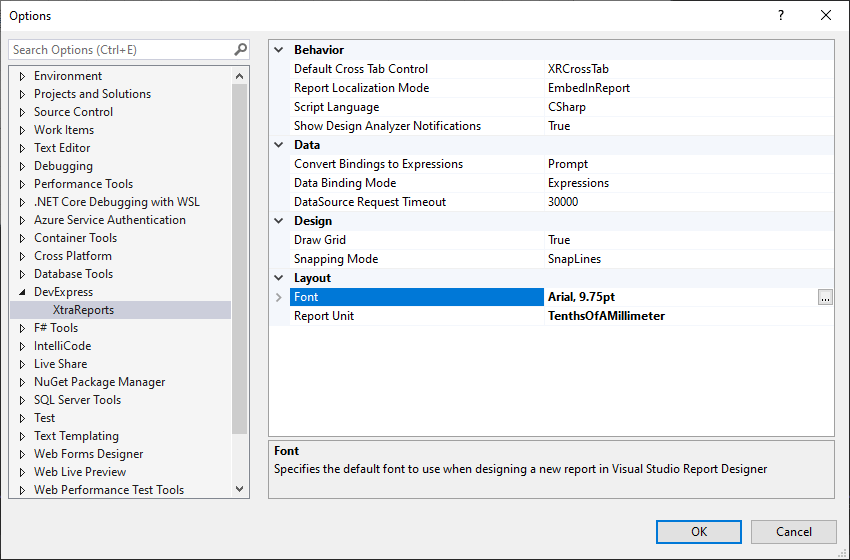The width and height of the screenshot is (850, 560).
Task: Click the Script Language CSharp value
Action: click(x=567, y=107)
